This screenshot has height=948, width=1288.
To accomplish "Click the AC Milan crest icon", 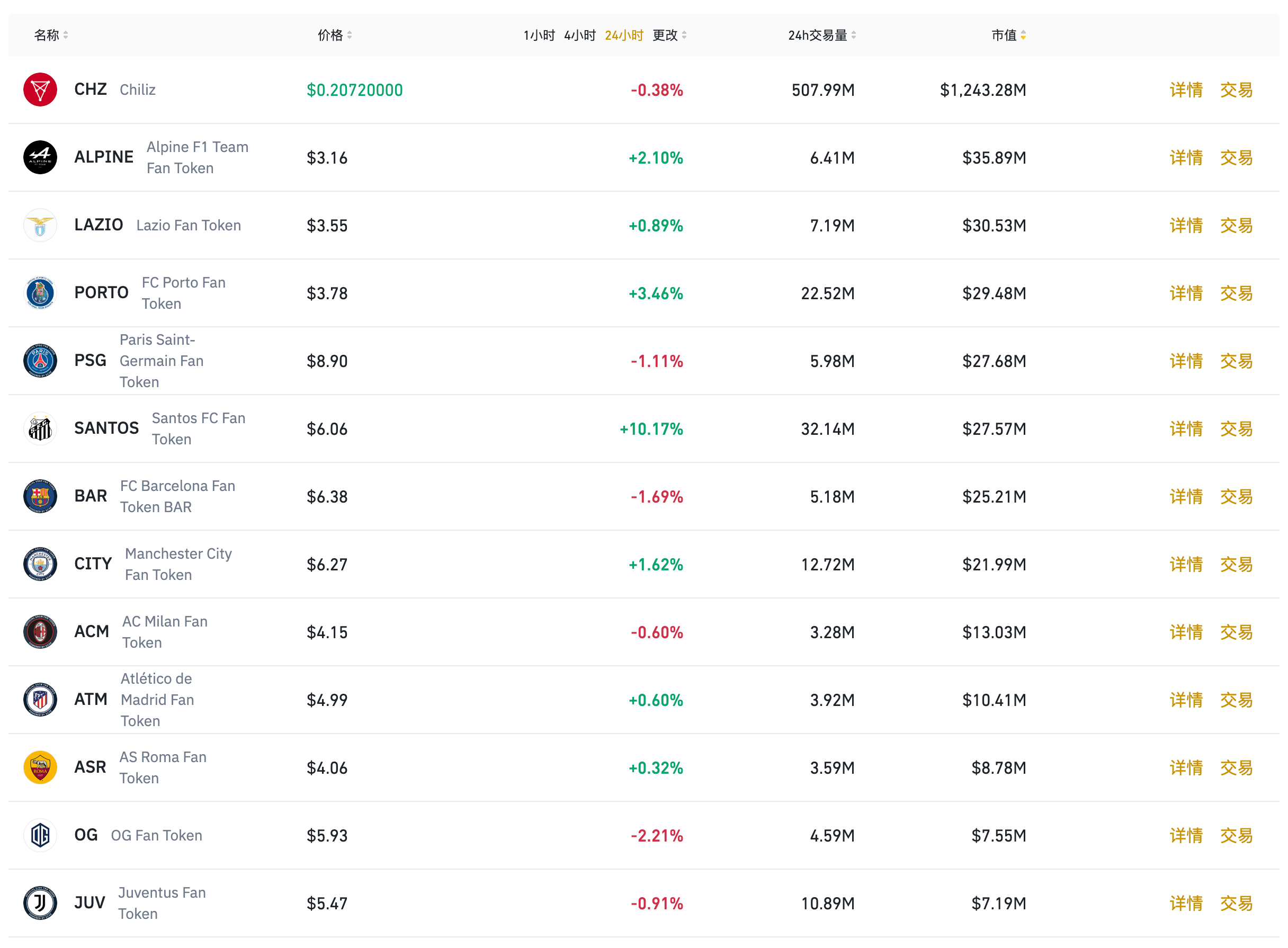I will (40, 631).
